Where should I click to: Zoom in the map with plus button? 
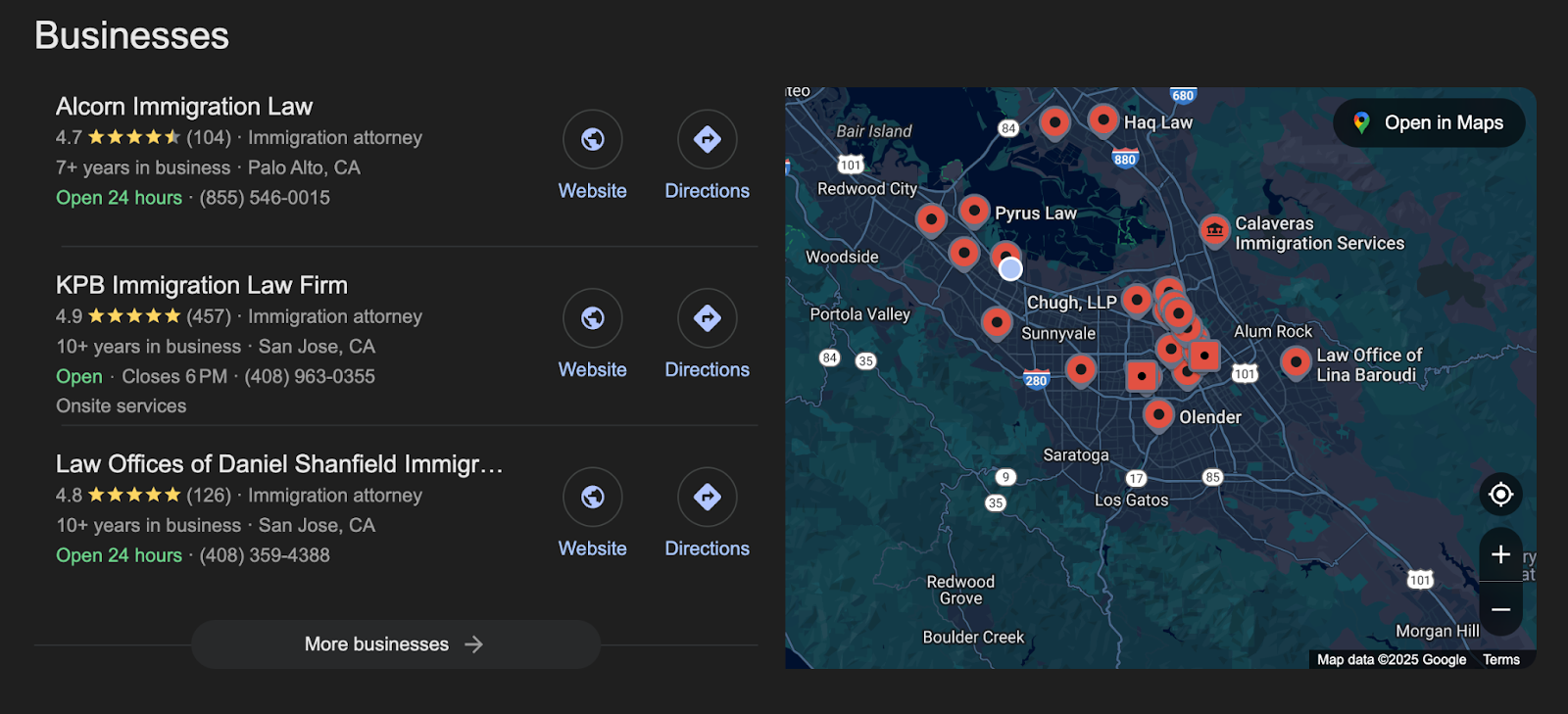pos(1499,554)
